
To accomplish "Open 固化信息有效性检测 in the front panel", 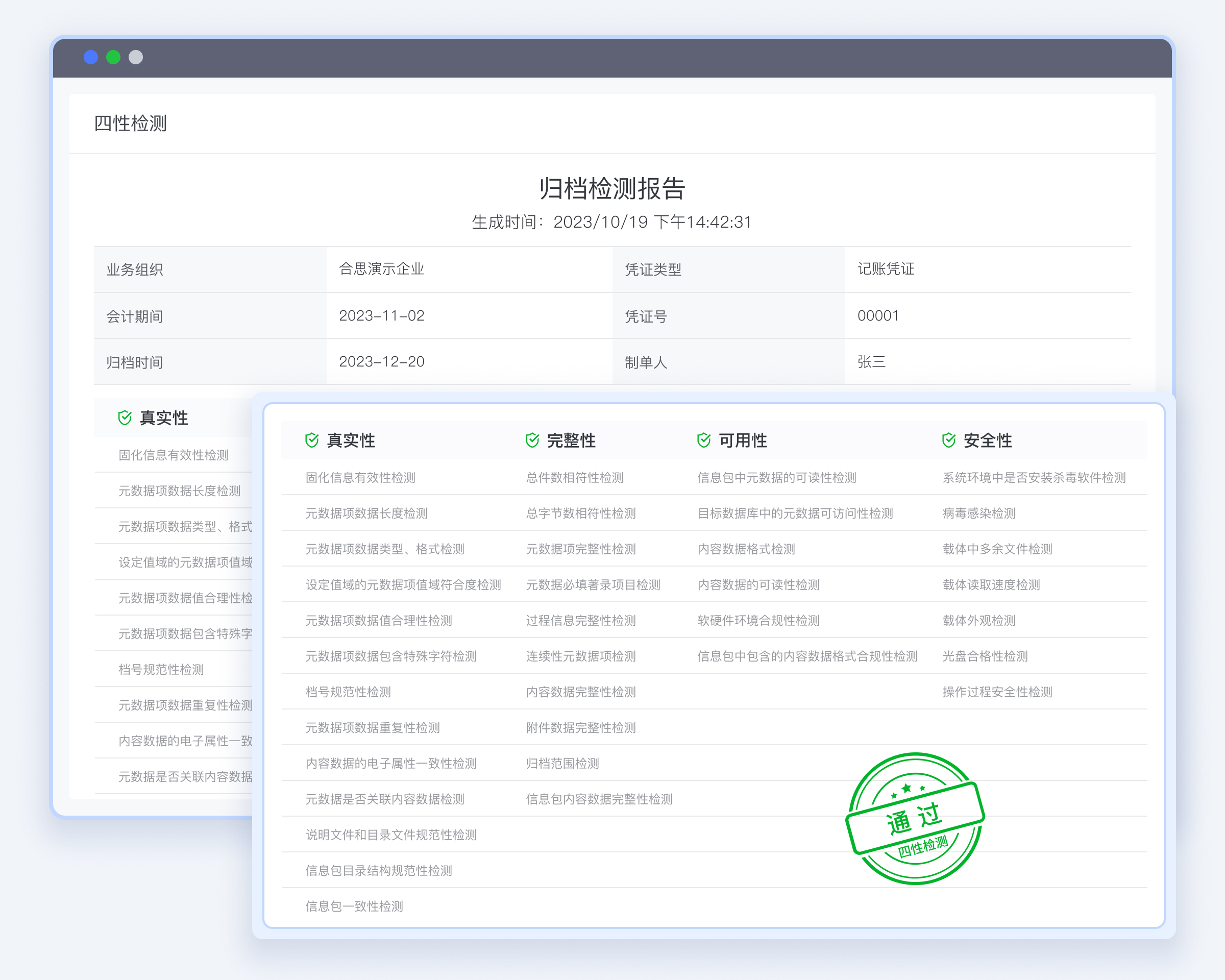I will coord(360,478).
